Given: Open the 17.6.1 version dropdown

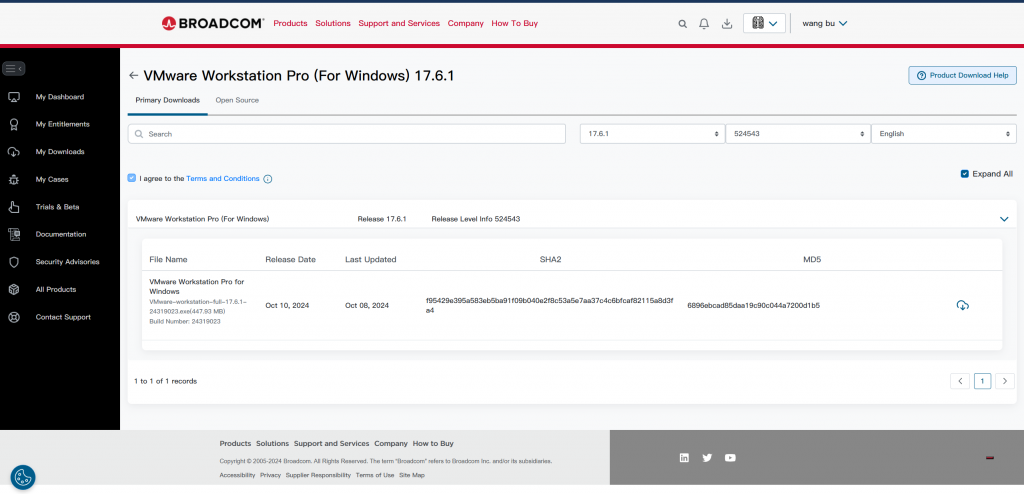Looking at the screenshot, I should point(652,134).
